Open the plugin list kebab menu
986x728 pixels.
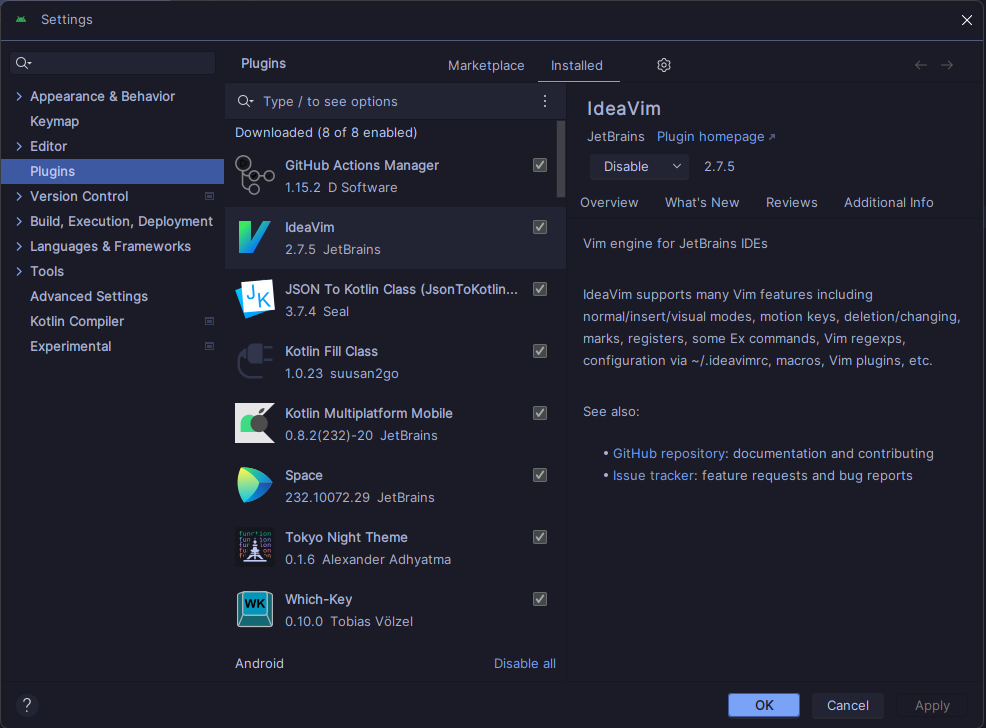pos(544,101)
